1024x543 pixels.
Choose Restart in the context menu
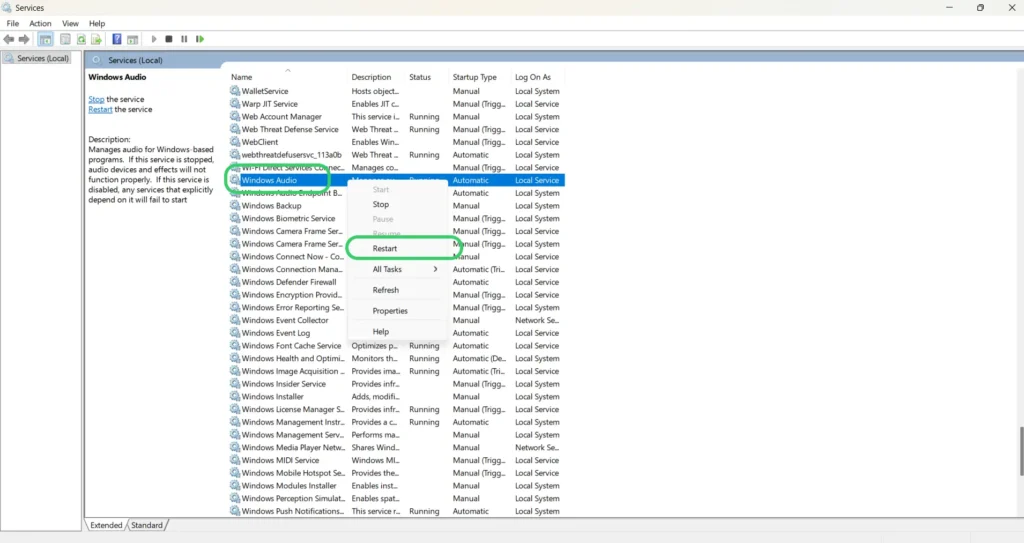[x=398, y=248]
